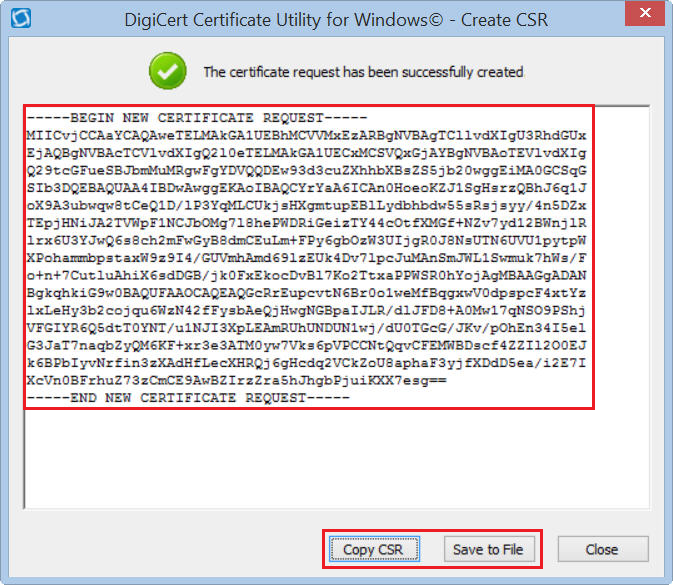The height and width of the screenshot is (585, 673).
Task: Click the CSR line starting with lxLeHy3b2cojqu6WzN42
Action: [x=306, y=310]
